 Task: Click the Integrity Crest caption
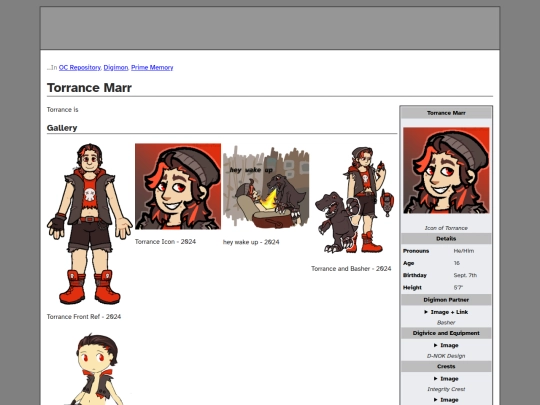tap(446, 389)
